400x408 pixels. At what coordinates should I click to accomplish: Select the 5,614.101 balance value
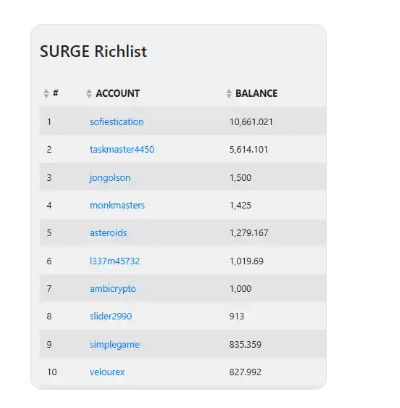click(x=249, y=150)
